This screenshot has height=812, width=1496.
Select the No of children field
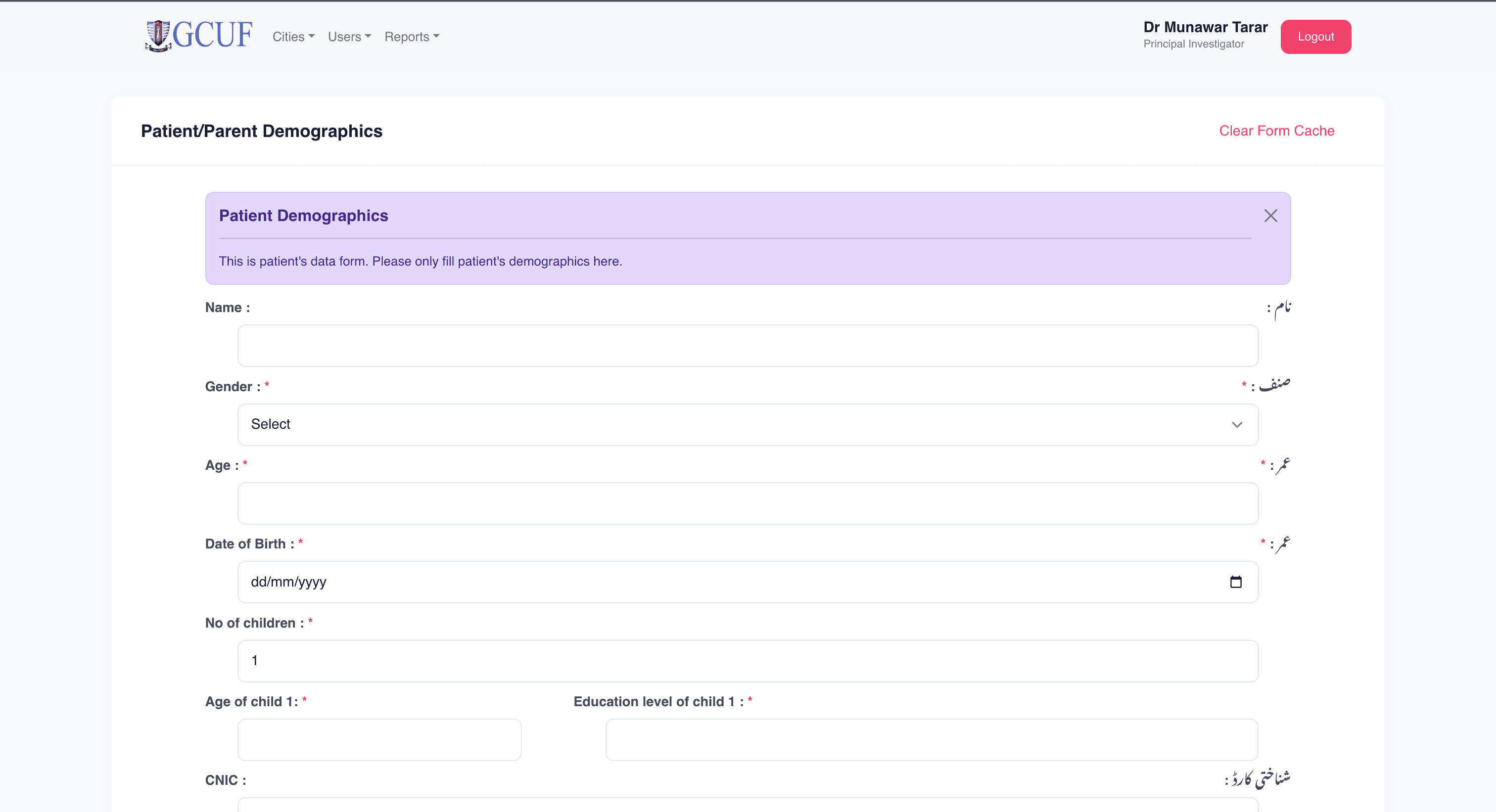[x=748, y=661]
